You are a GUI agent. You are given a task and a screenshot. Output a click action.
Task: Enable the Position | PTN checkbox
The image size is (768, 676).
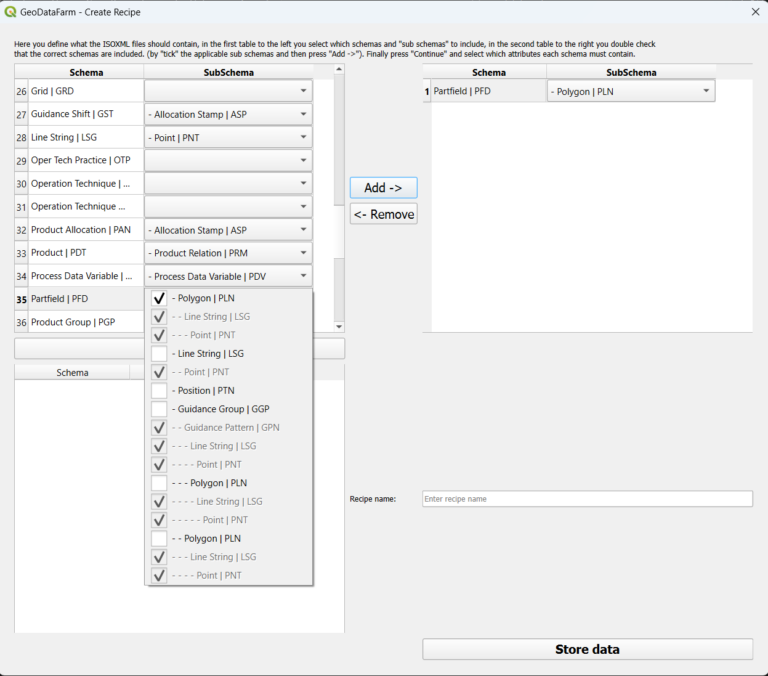pos(159,391)
